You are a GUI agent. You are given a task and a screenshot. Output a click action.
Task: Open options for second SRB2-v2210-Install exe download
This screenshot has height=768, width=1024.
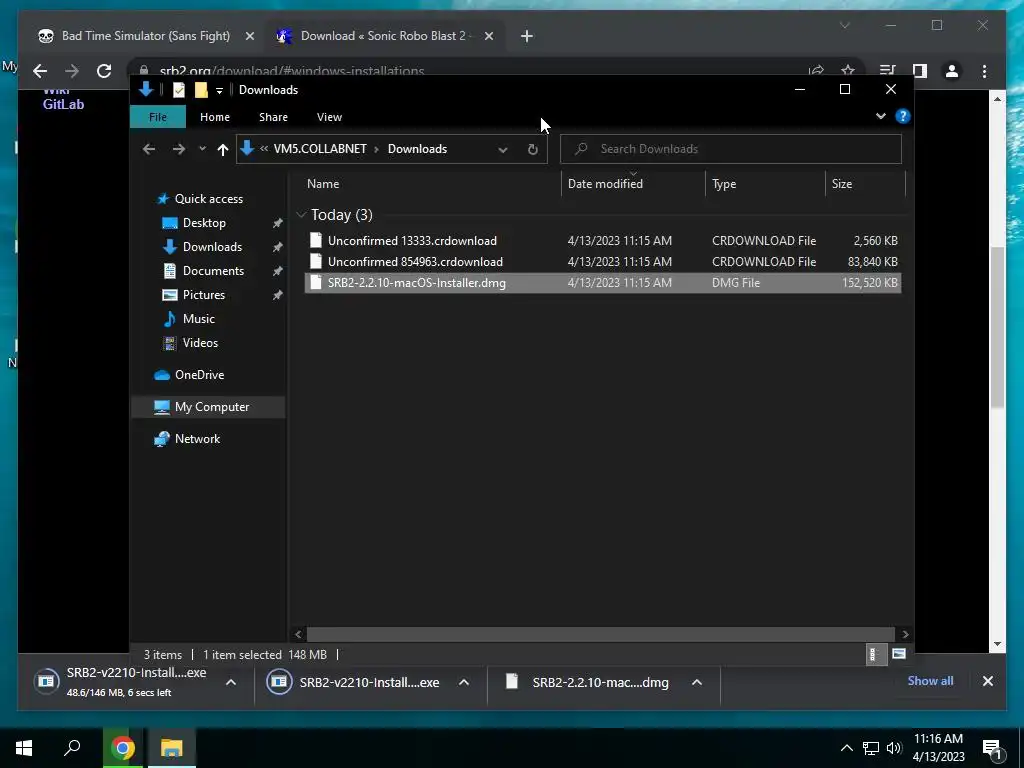coord(464,682)
